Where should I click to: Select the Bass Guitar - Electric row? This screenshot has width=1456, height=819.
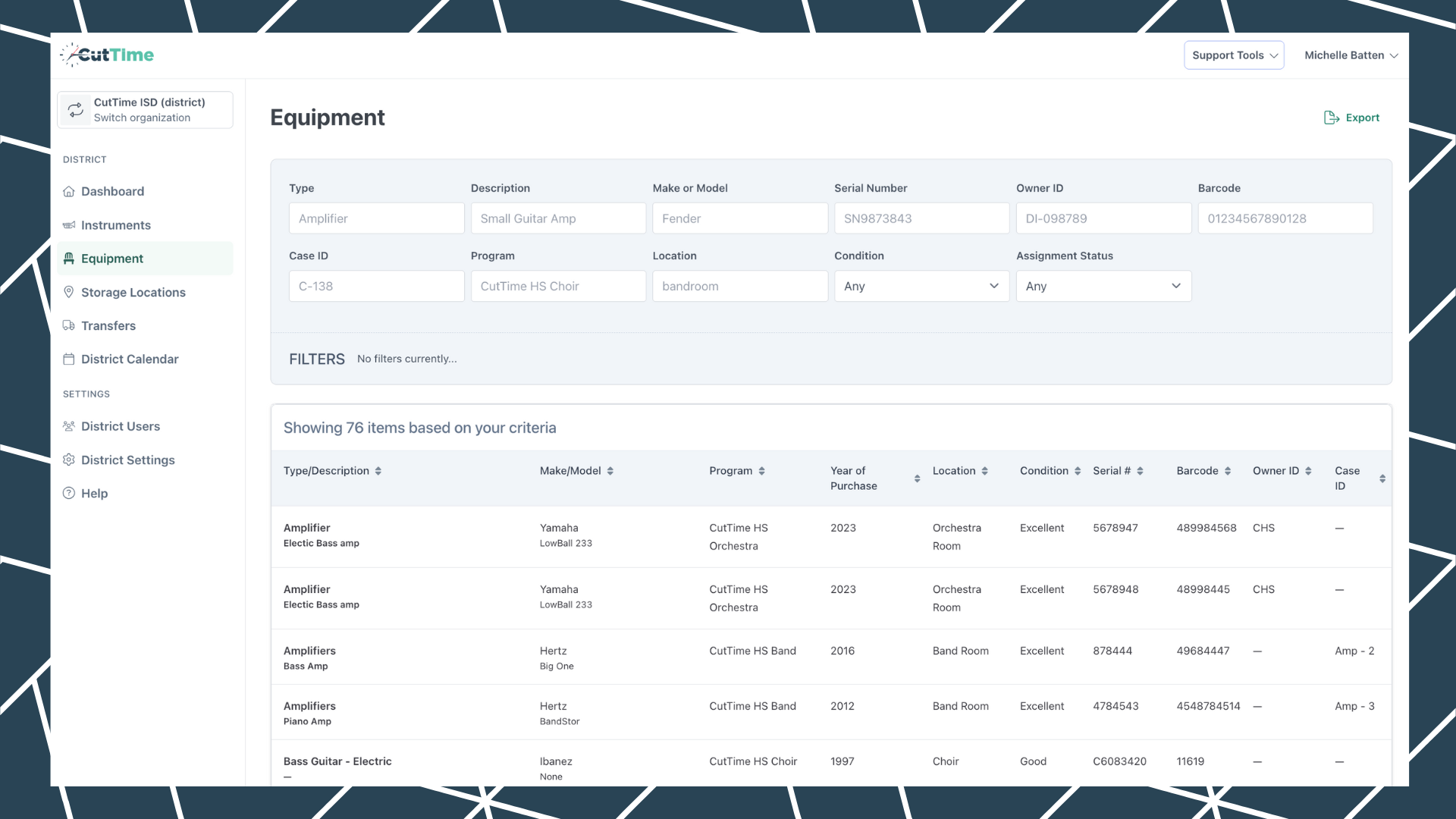pyautogui.click(x=831, y=764)
